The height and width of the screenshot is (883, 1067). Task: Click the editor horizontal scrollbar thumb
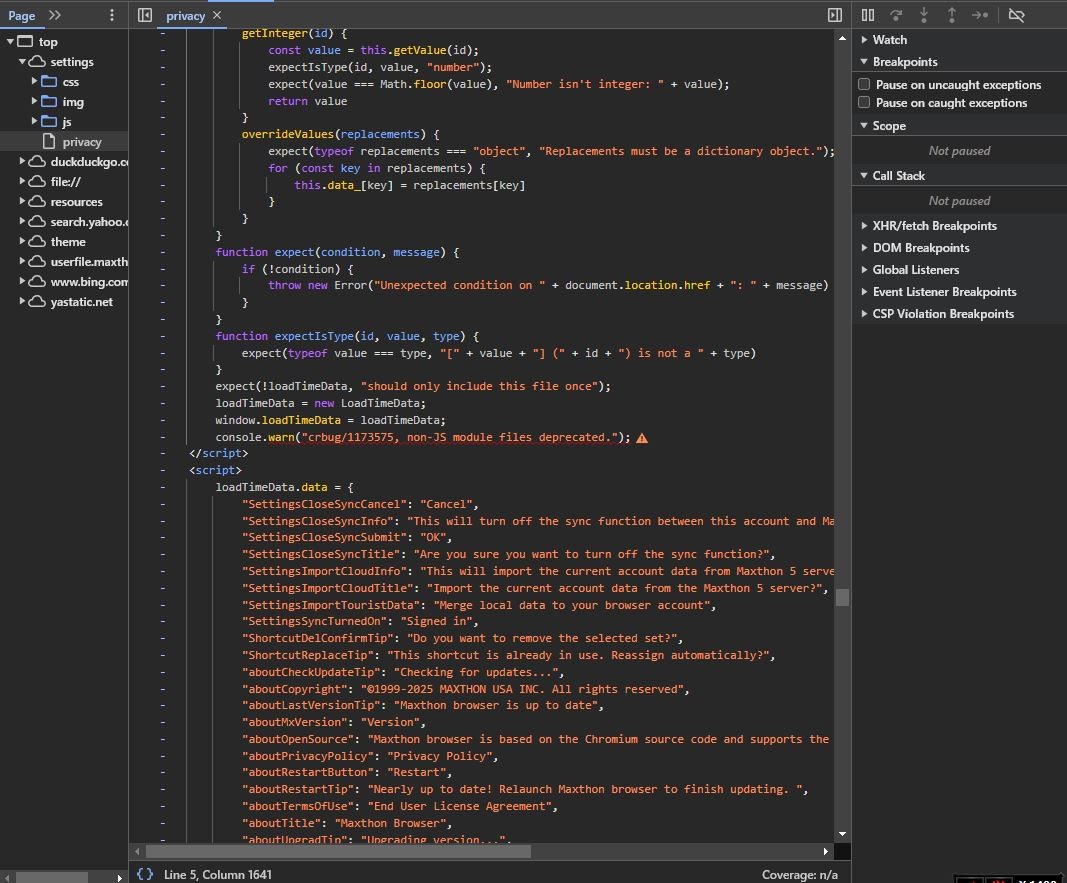pos(338,851)
